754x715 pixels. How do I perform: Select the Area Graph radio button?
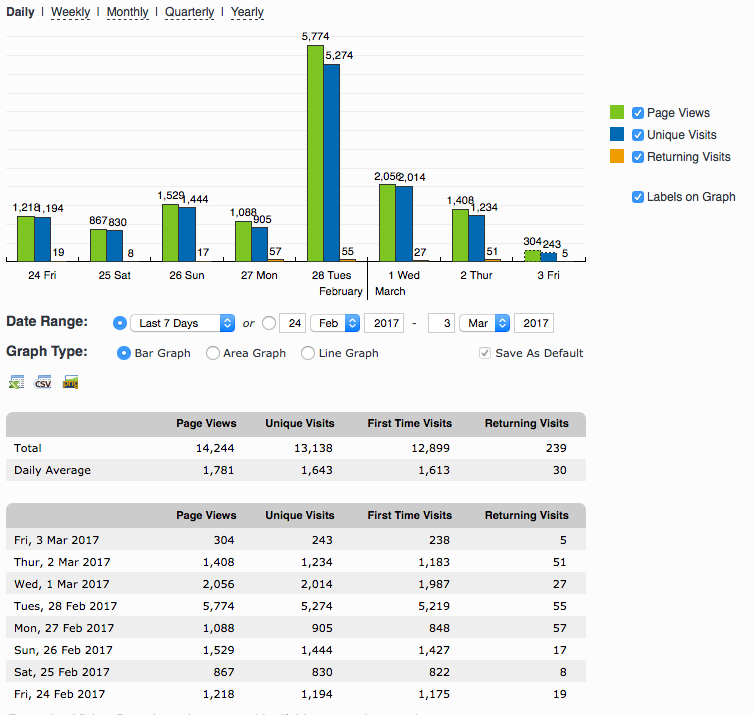click(213, 353)
